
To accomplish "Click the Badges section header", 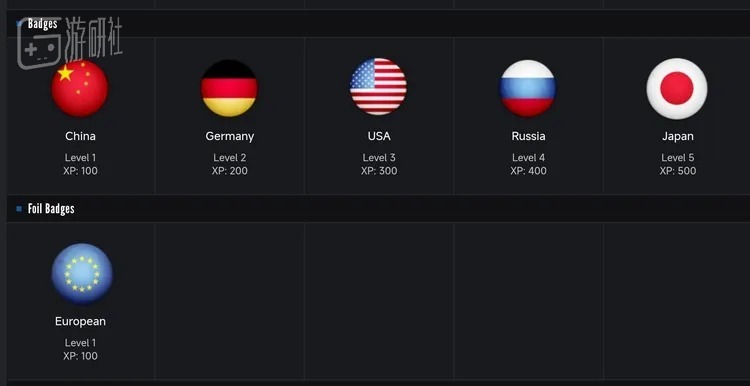I will pyautogui.click(x=378, y=23).
